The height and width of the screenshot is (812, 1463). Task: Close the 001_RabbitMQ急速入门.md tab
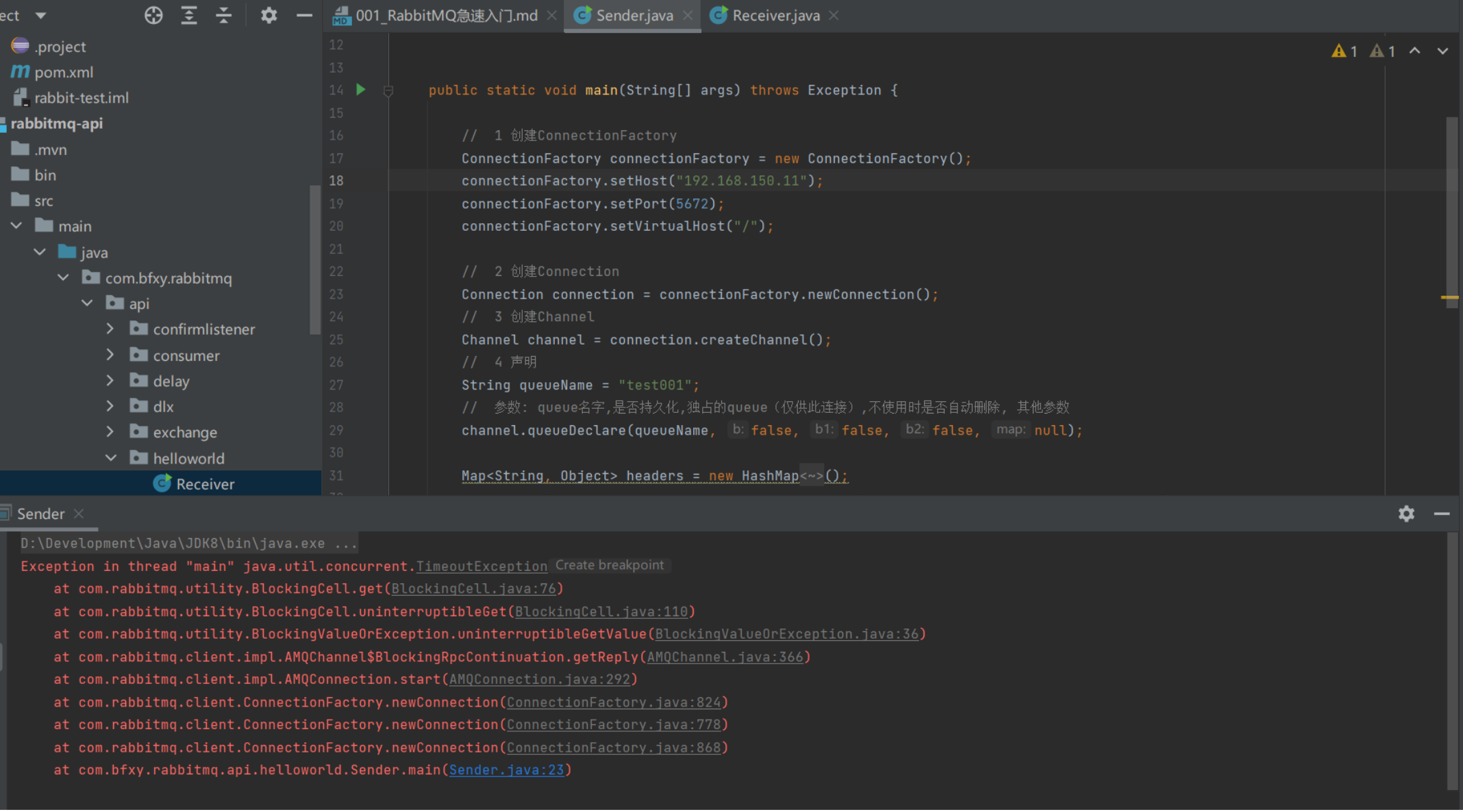pyautogui.click(x=551, y=15)
